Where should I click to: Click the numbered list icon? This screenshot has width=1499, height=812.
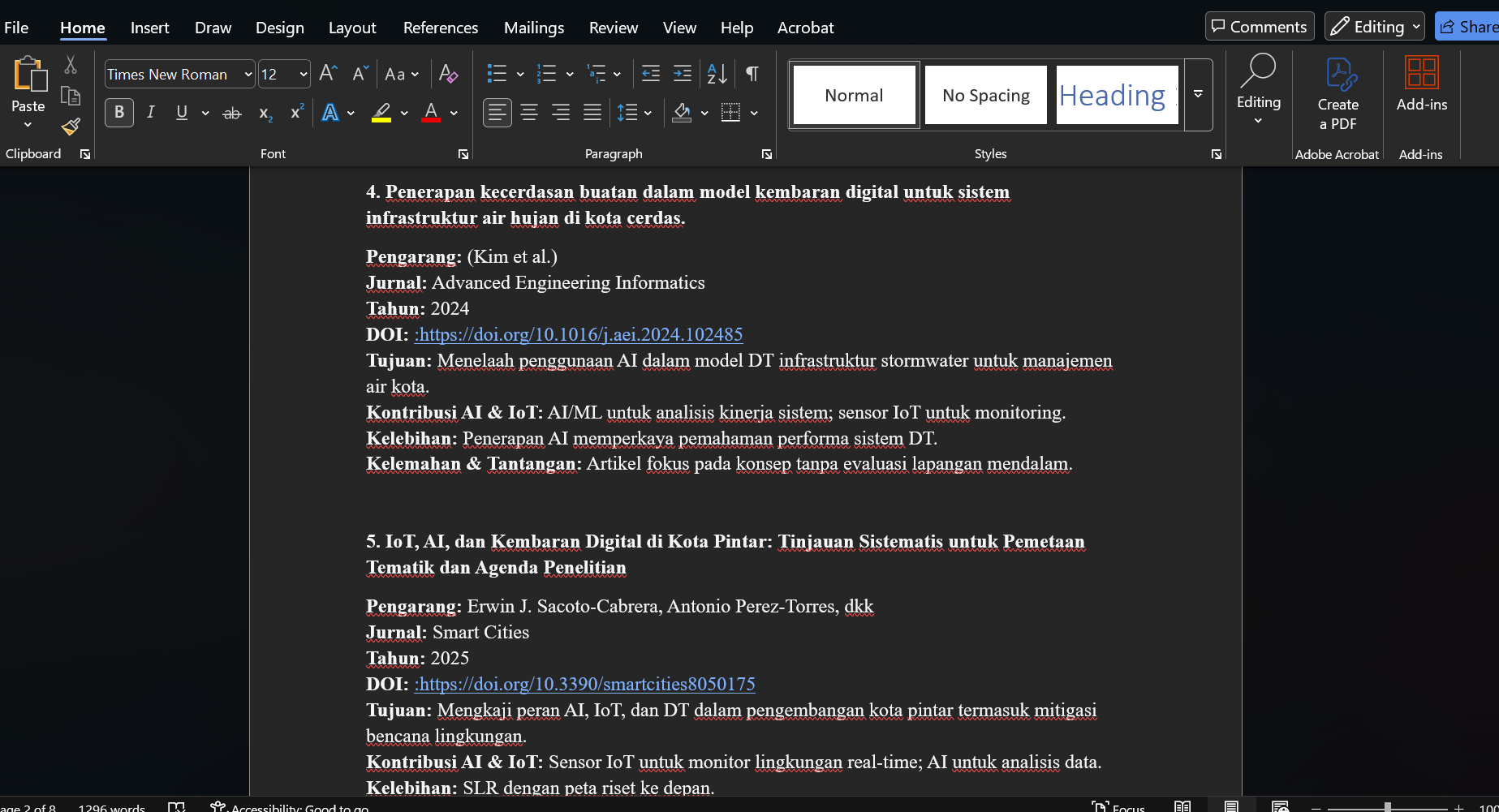(x=547, y=74)
